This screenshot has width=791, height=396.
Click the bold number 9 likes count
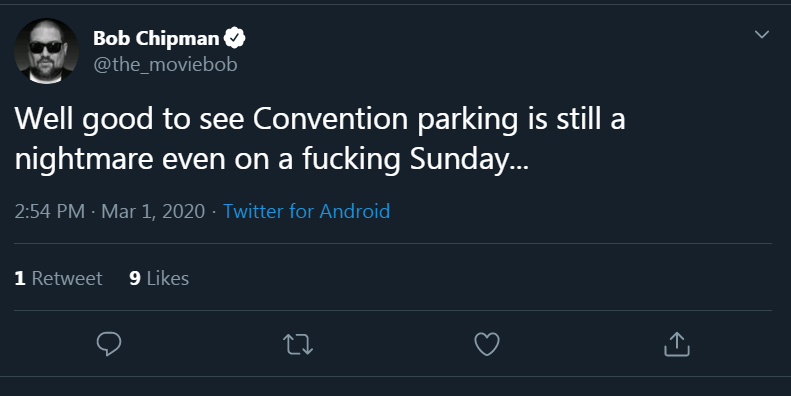(135, 278)
